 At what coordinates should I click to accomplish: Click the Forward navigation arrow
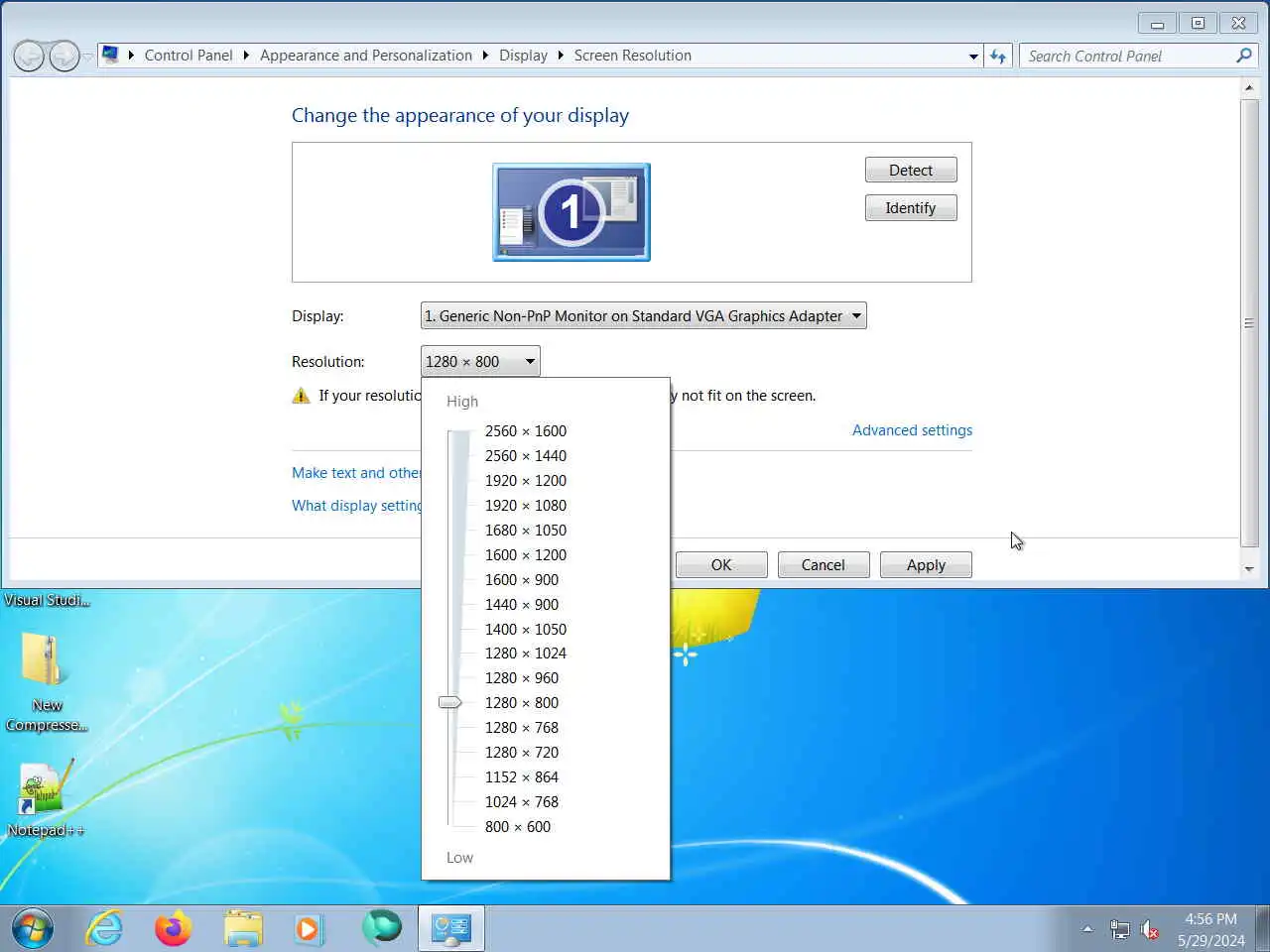63,56
